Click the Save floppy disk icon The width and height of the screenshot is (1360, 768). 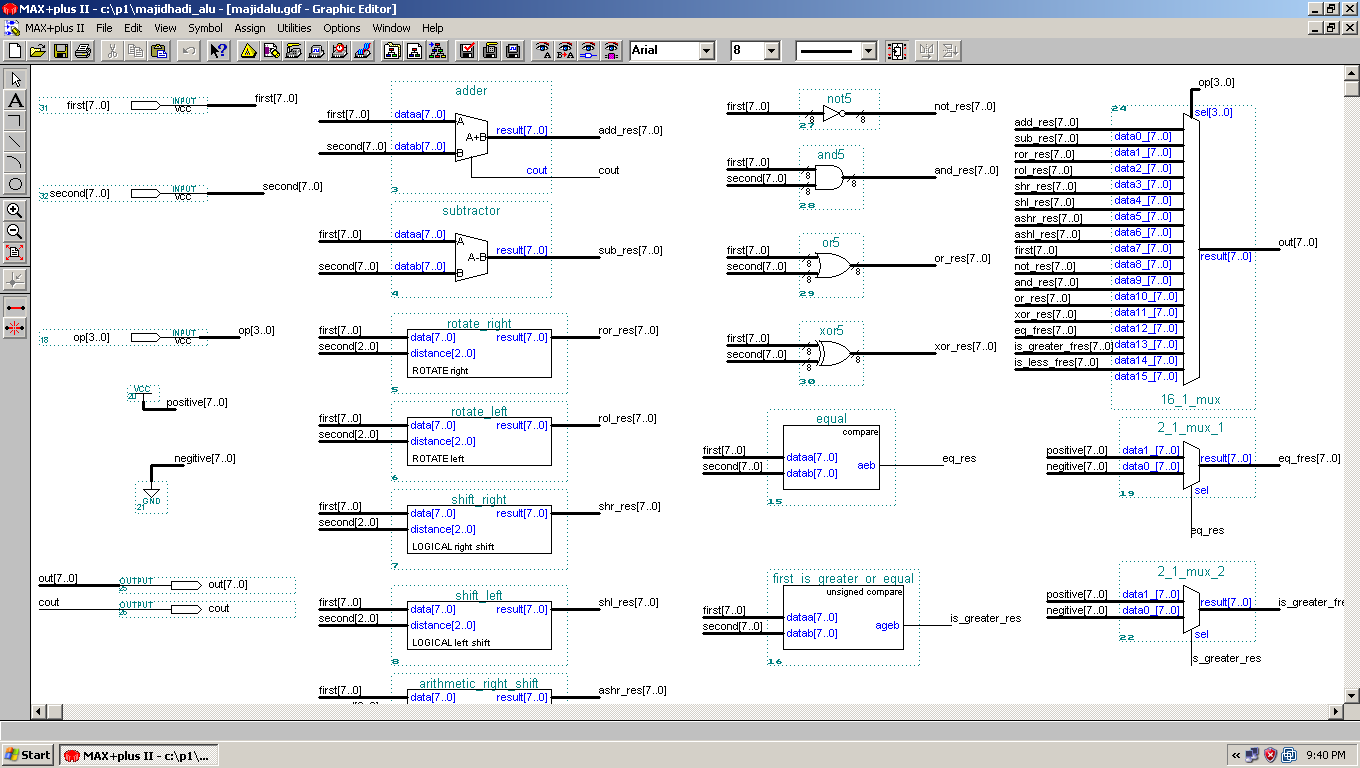coord(61,50)
